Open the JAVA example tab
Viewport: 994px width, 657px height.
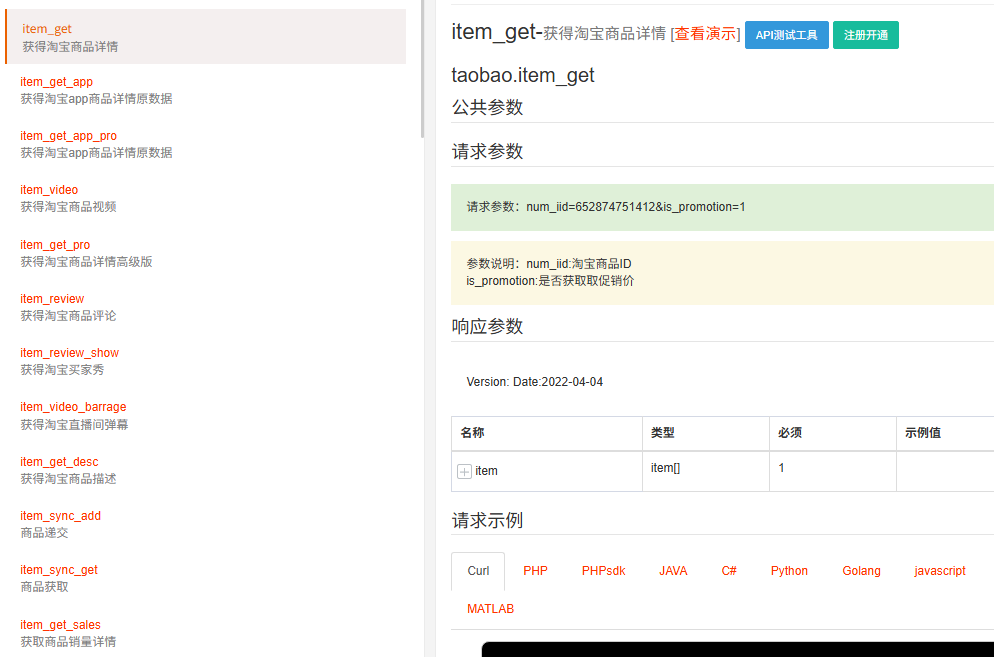click(673, 571)
